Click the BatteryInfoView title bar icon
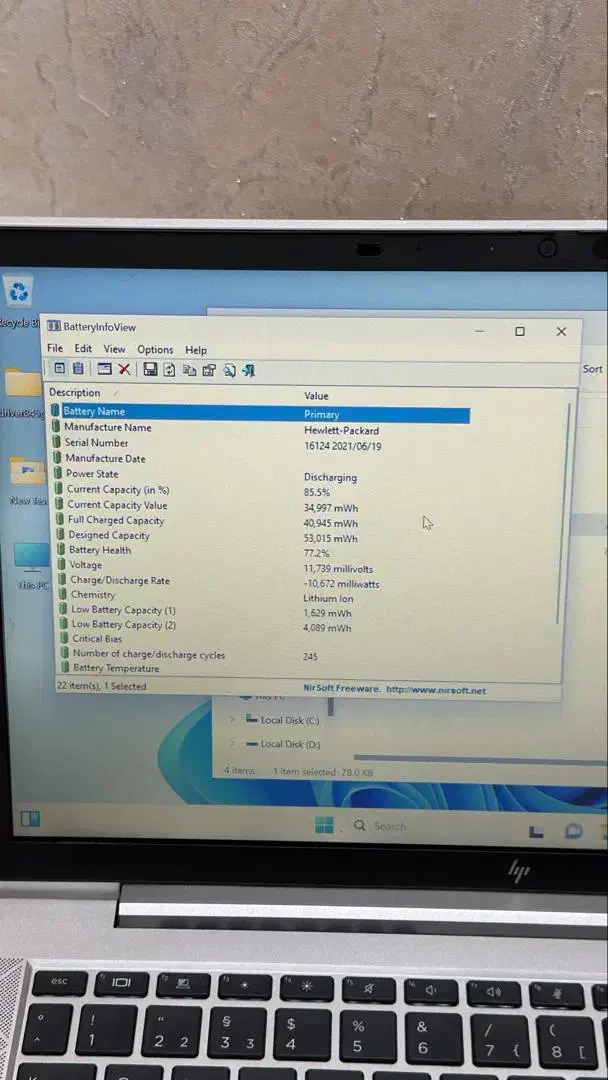608x1080 pixels. tap(54, 326)
